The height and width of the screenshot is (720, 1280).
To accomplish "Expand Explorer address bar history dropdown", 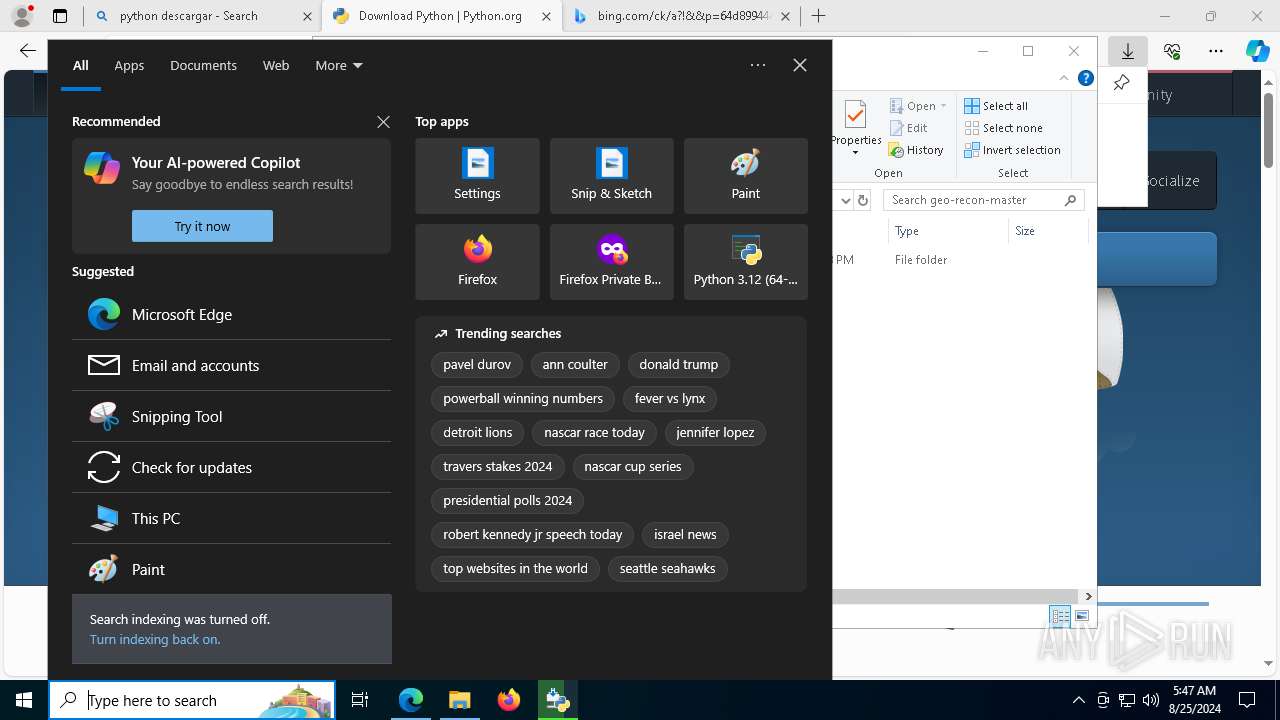I will [x=845, y=200].
